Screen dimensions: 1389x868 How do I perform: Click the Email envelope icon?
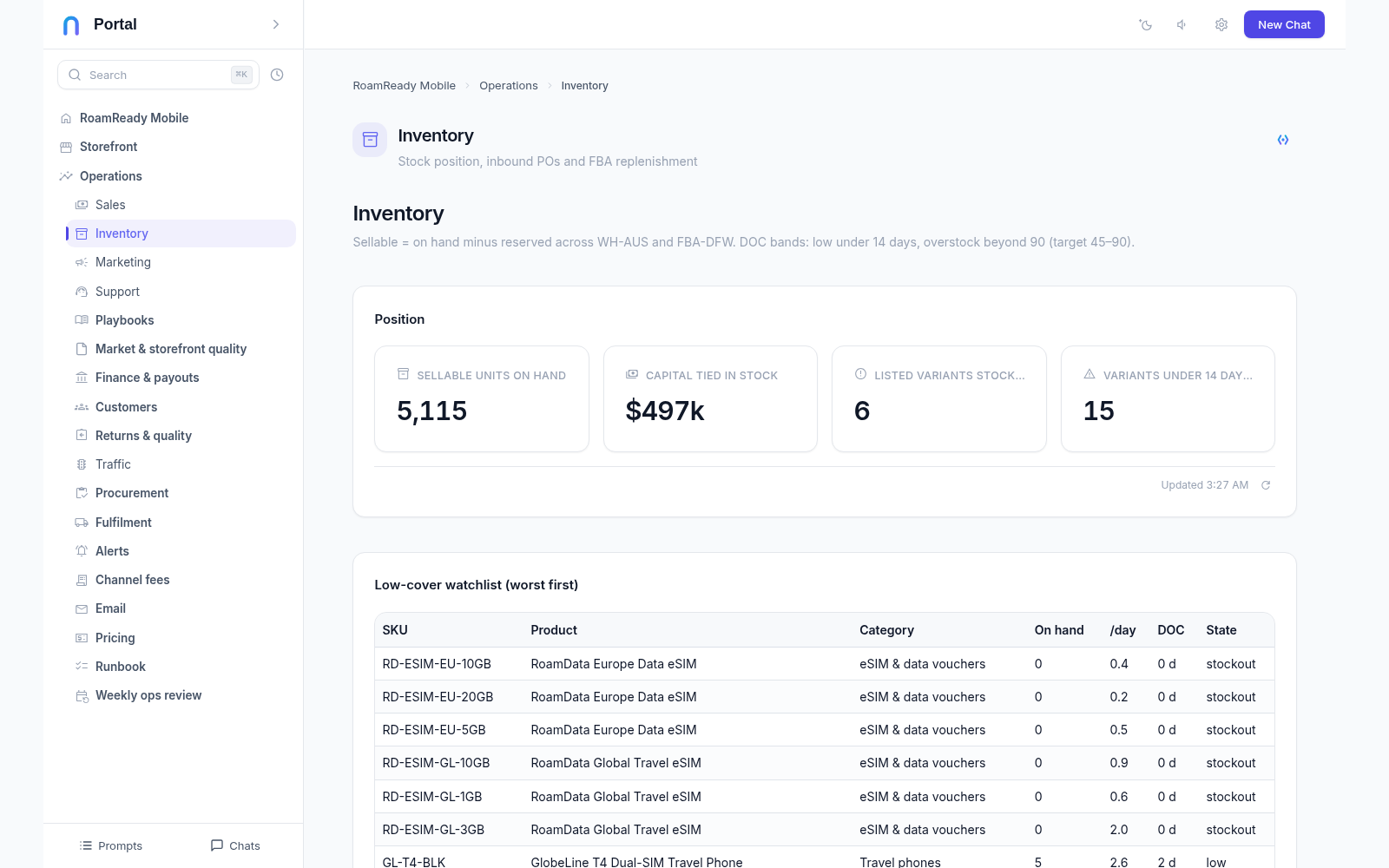tap(82, 608)
